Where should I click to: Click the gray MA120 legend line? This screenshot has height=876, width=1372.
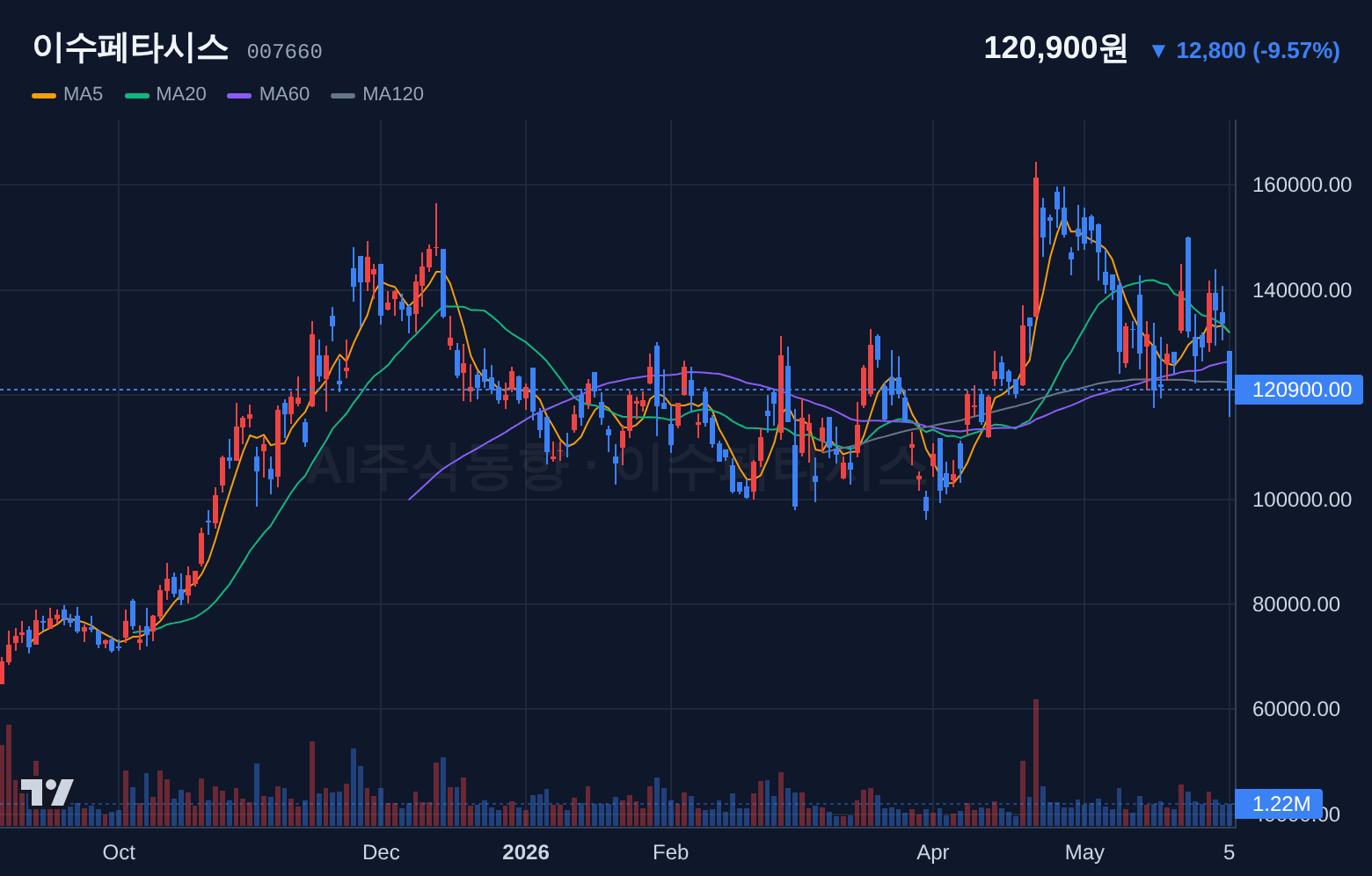coord(343,95)
